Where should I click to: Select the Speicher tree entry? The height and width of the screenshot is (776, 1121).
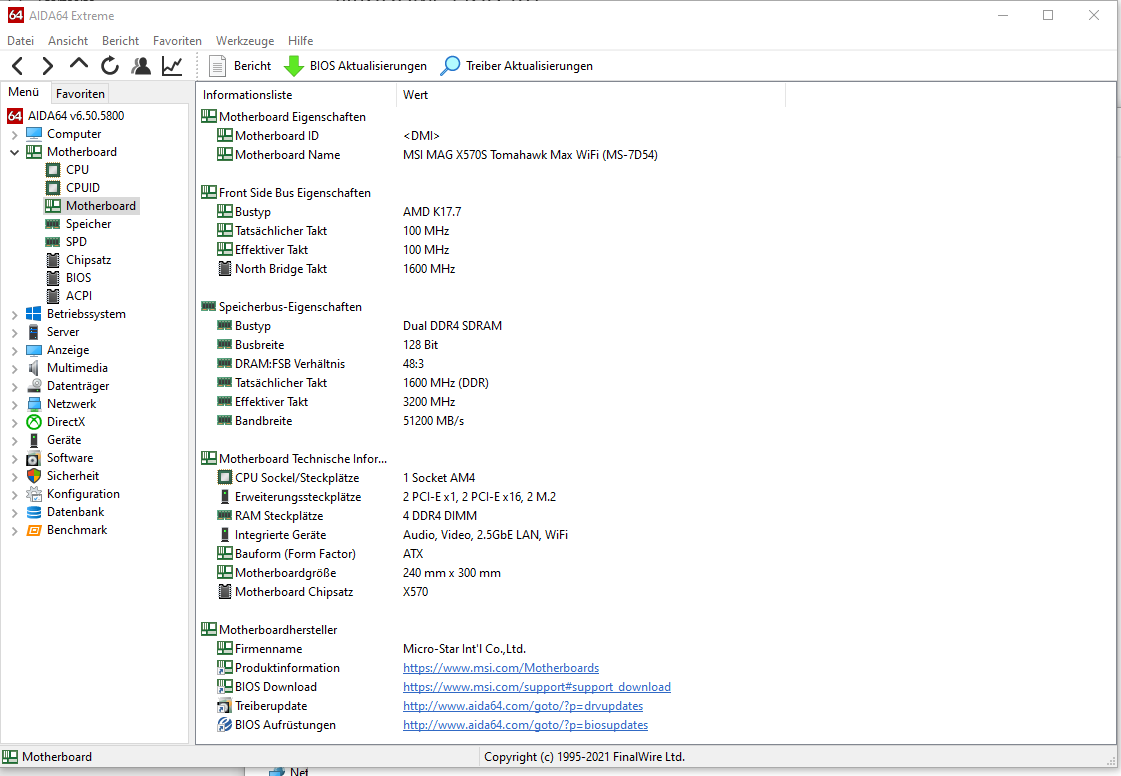[x=89, y=224]
